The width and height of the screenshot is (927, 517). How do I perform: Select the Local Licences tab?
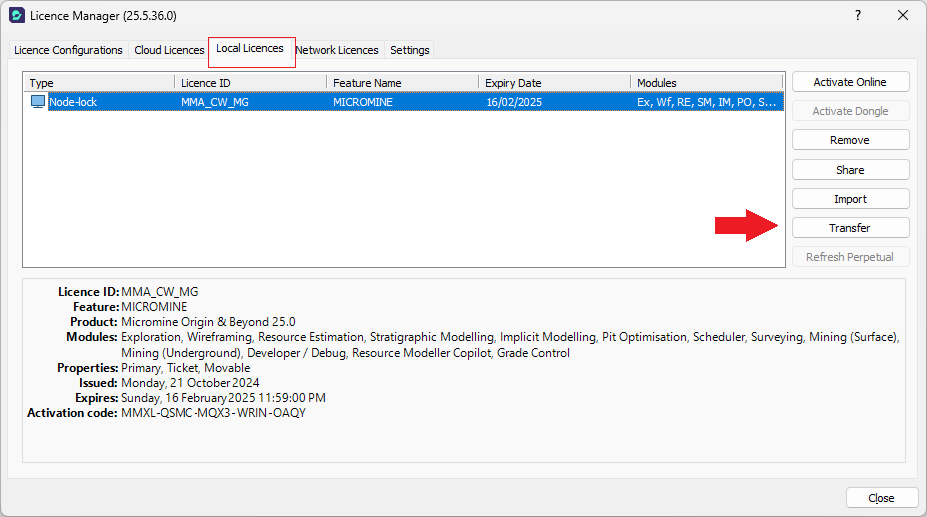pyautogui.click(x=249, y=49)
